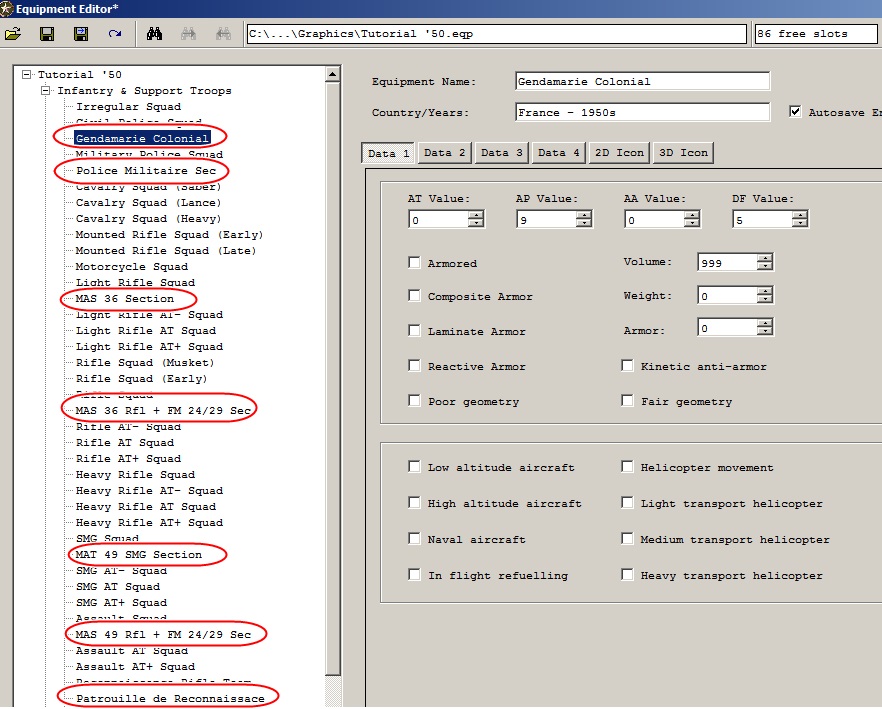
Task: Select MAS 49 Rfl + FM 24/29 Sec
Action: (x=163, y=634)
